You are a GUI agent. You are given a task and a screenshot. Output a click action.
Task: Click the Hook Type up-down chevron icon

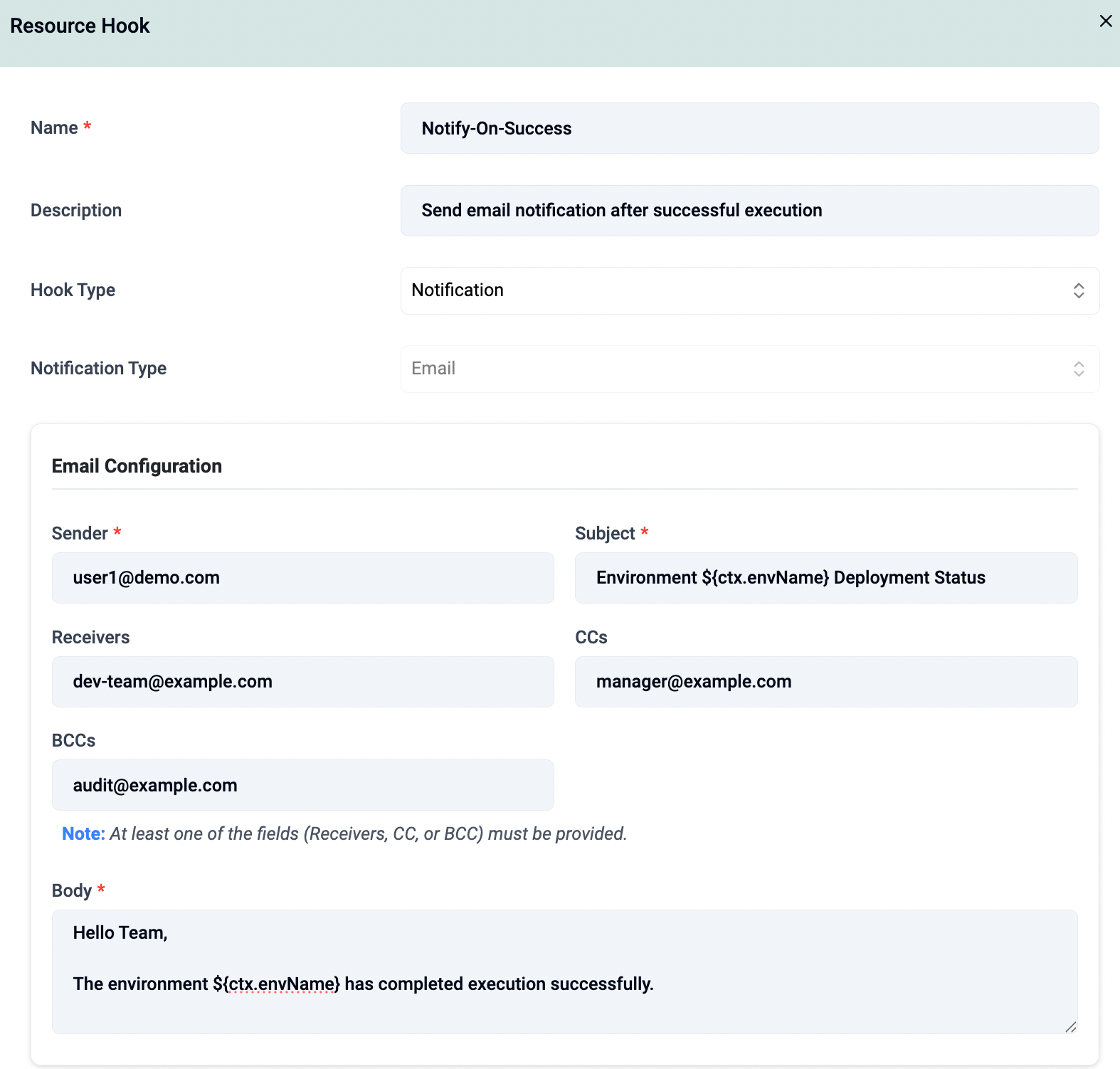click(x=1078, y=290)
